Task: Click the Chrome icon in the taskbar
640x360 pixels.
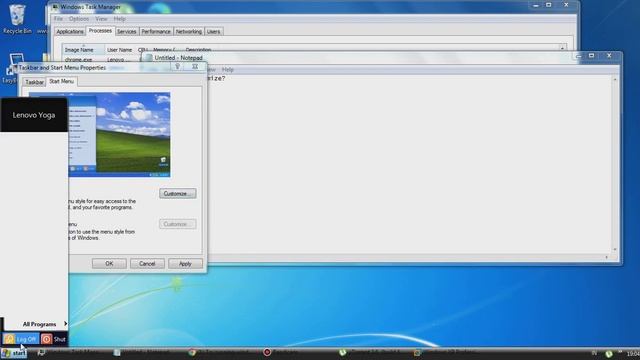Action: pos(192,352)
